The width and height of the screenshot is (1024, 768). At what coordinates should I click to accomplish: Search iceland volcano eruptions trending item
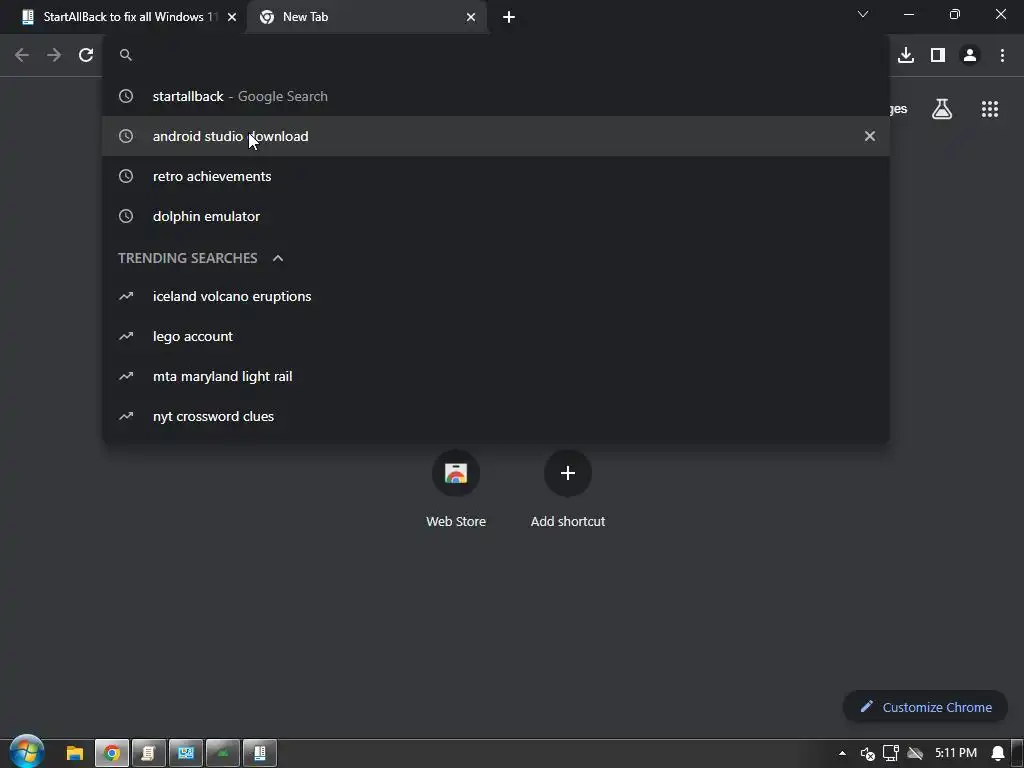(x=496, y=296)
